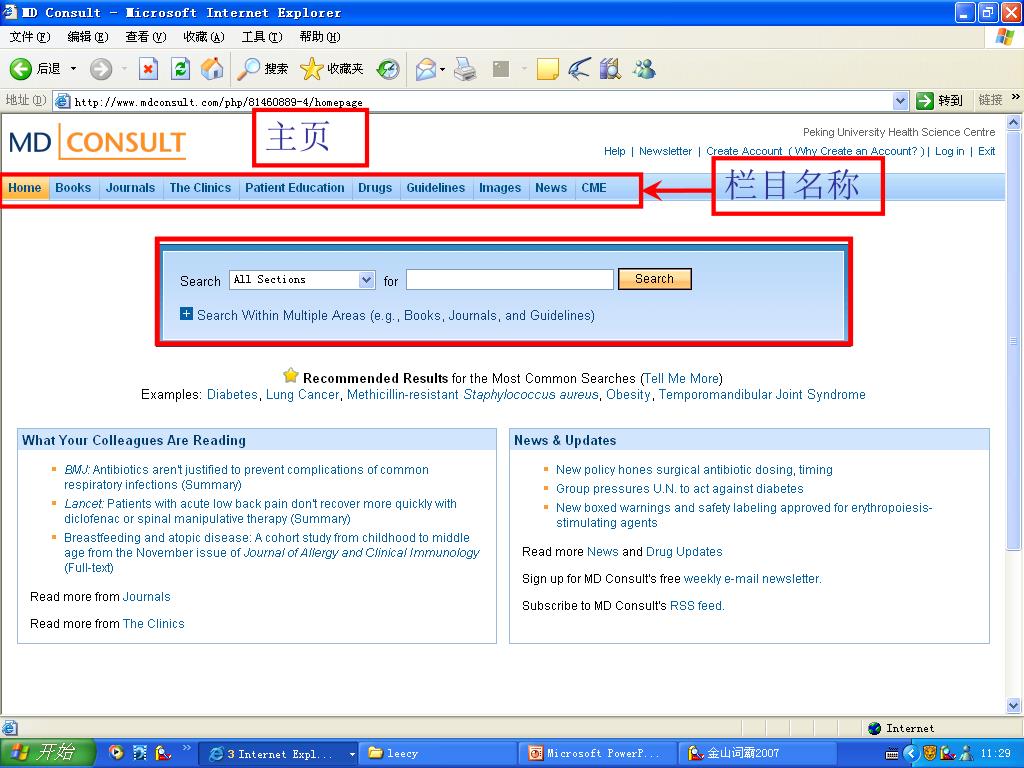The width and height of the screenshot is (1024, 768).
Task: Open the 工具 menu
Action: (x=262, y=37)
